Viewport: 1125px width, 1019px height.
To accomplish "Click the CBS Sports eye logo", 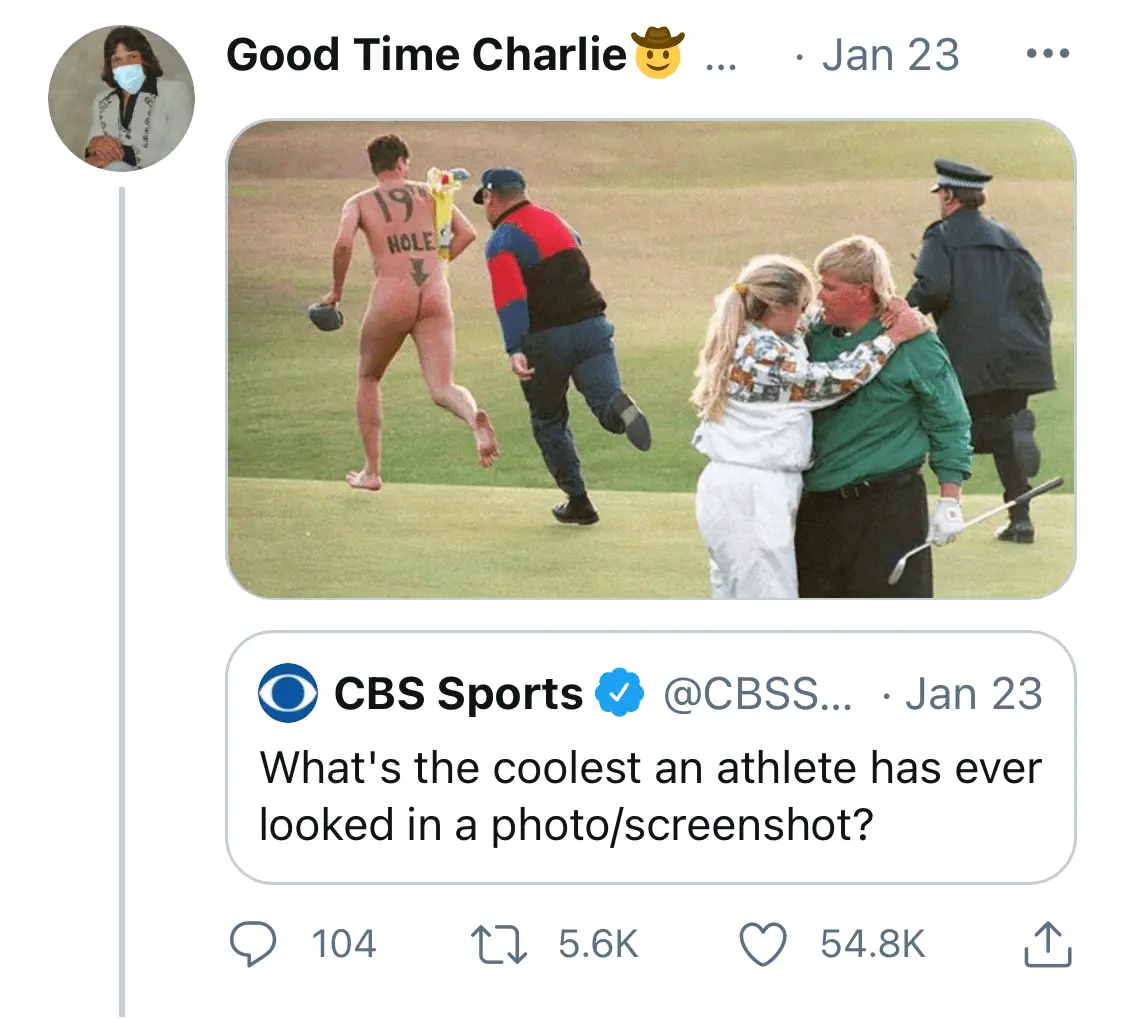I will point(288,693).
